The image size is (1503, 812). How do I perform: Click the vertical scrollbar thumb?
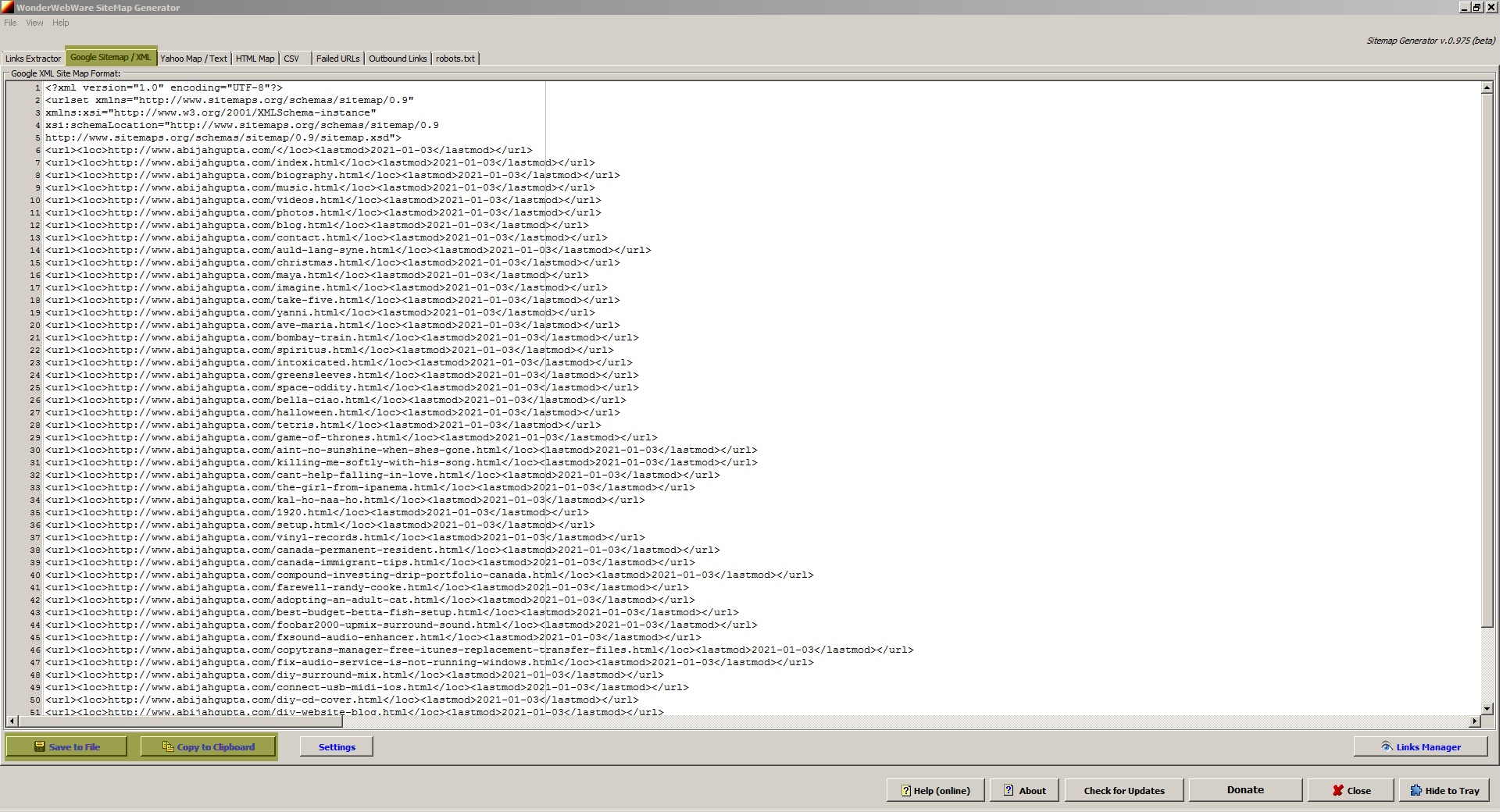click(1487, 361)
